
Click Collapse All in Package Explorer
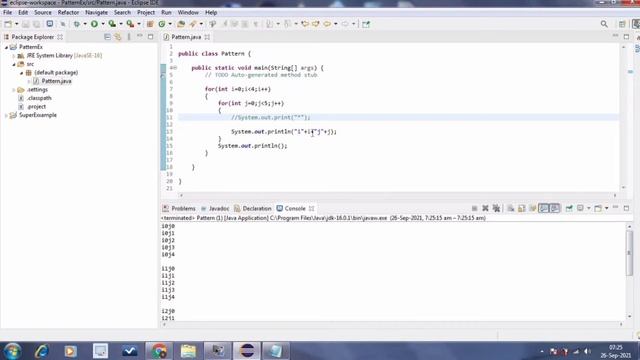tap(107, 37)
